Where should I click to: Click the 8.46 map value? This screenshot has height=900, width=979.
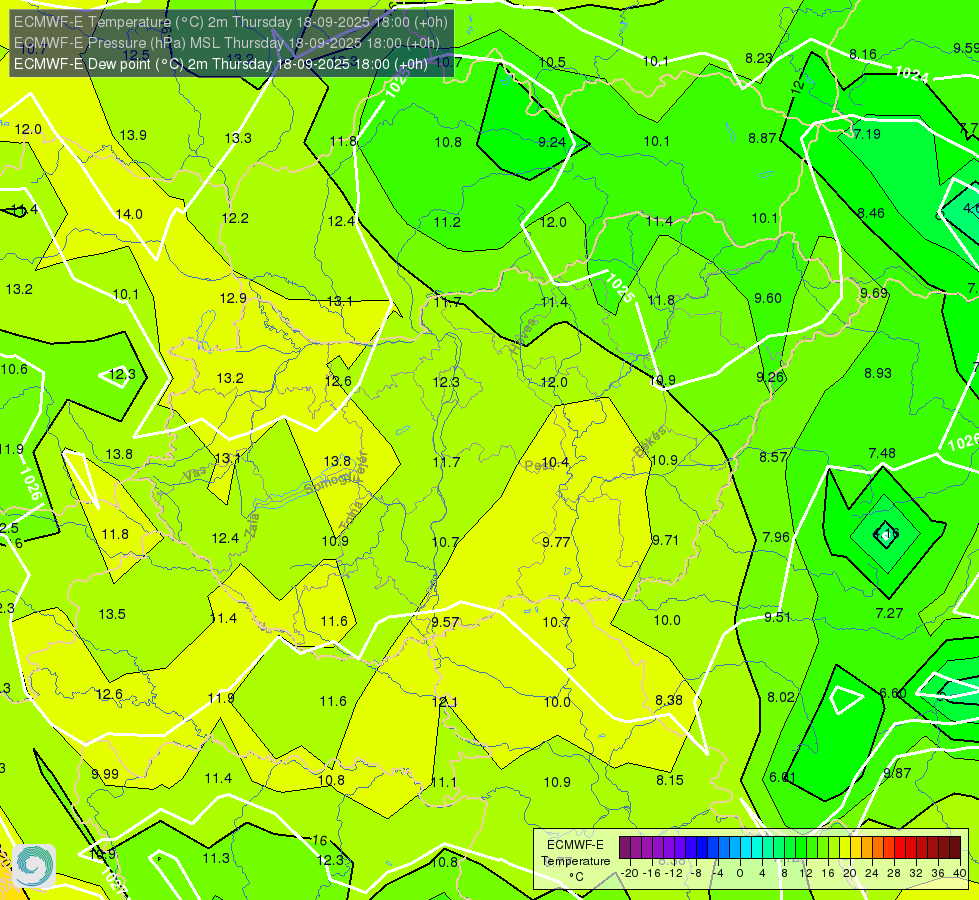pyautogui.click(x=871, y=213)
